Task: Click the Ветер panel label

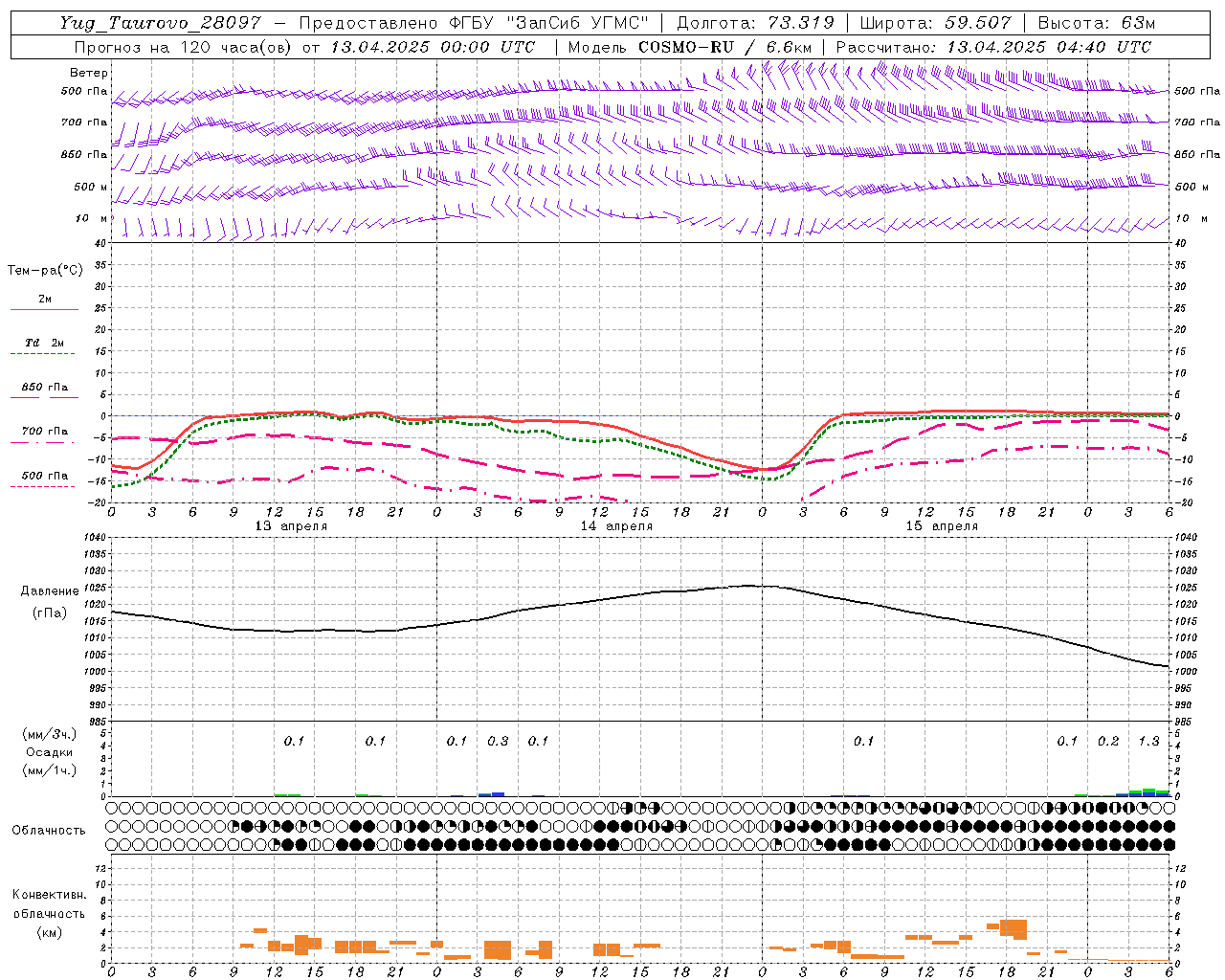Action: (x=88, y=73)
